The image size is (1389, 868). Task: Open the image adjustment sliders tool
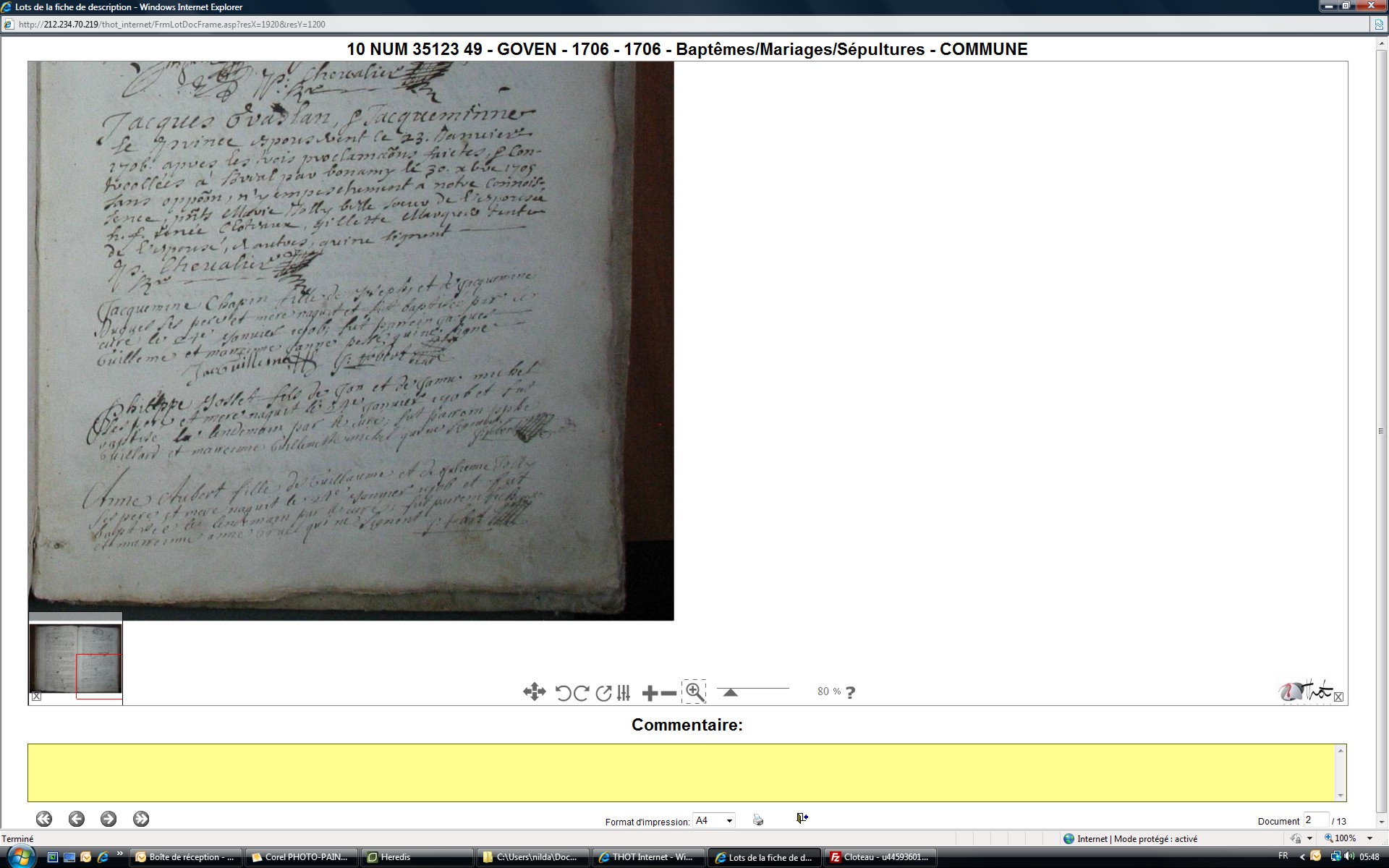624,693
